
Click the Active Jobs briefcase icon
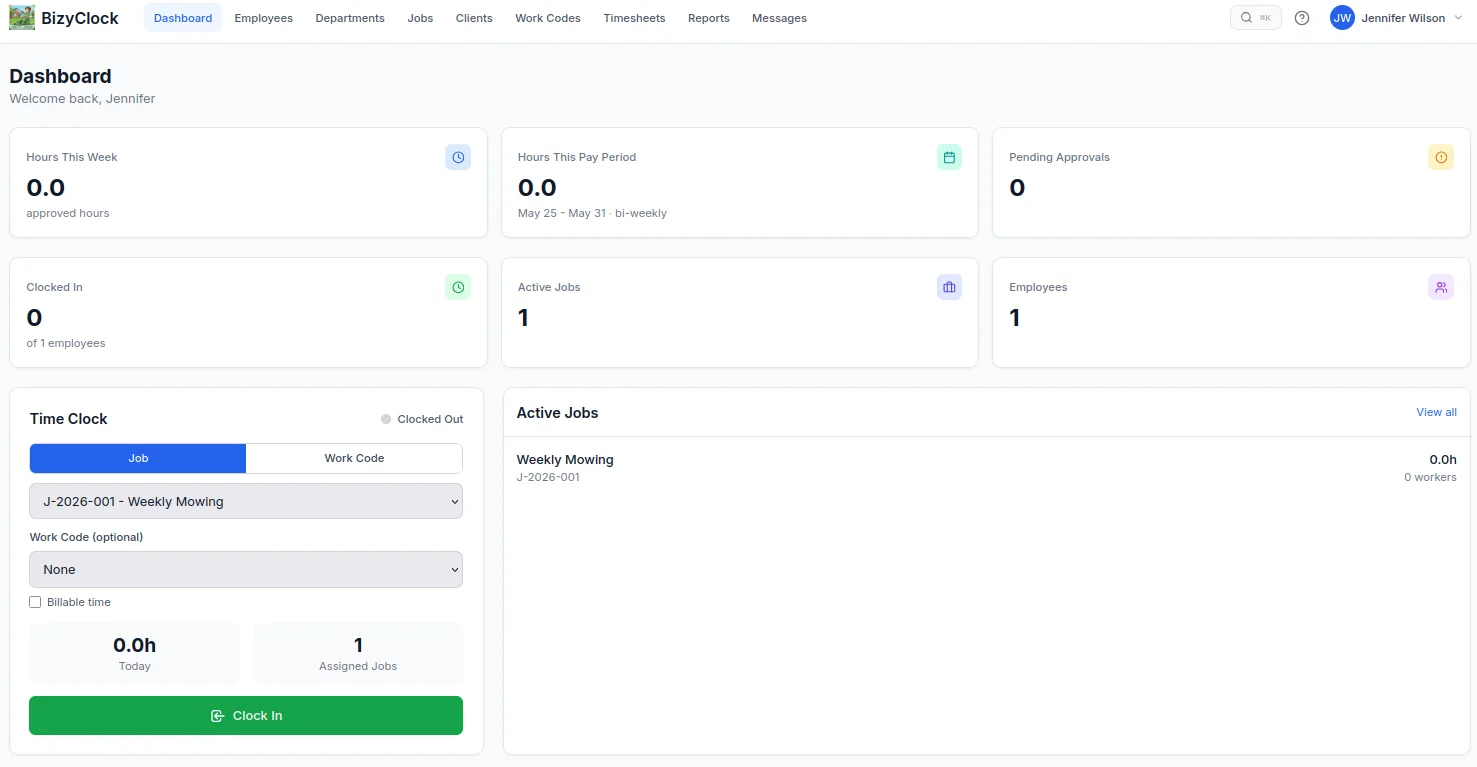click(949, 287)
